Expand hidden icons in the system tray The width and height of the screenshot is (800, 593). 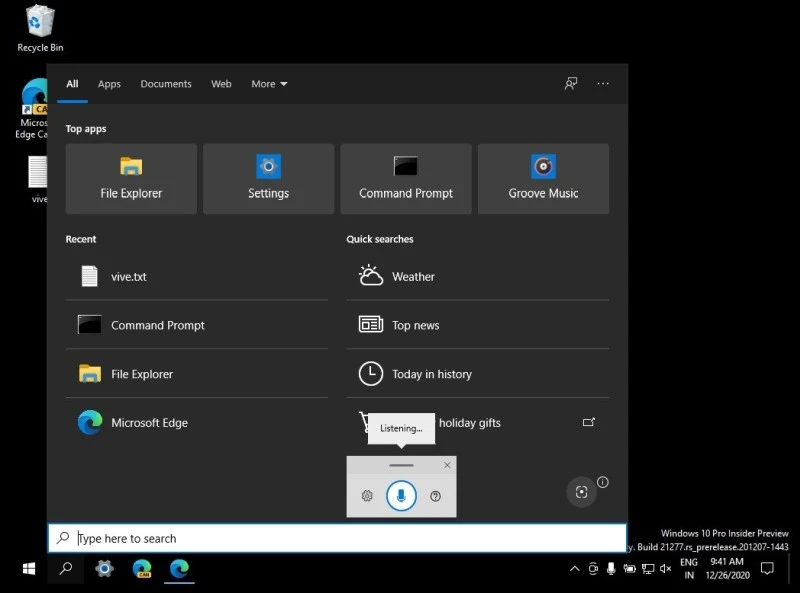pos(575,569)
